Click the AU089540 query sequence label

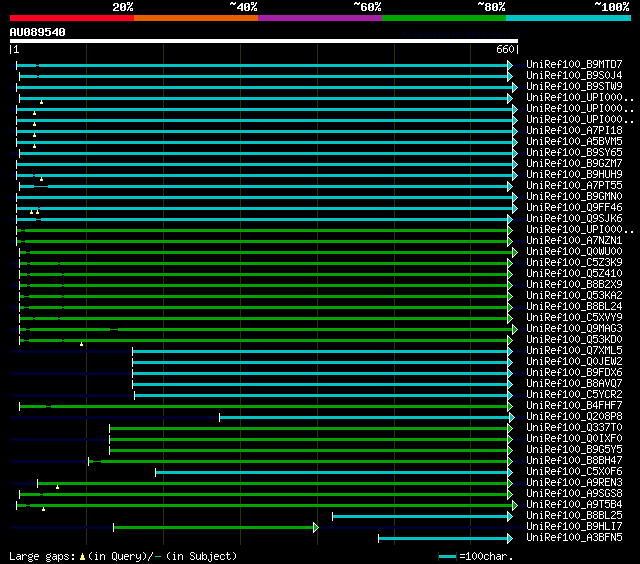(38, 32)
